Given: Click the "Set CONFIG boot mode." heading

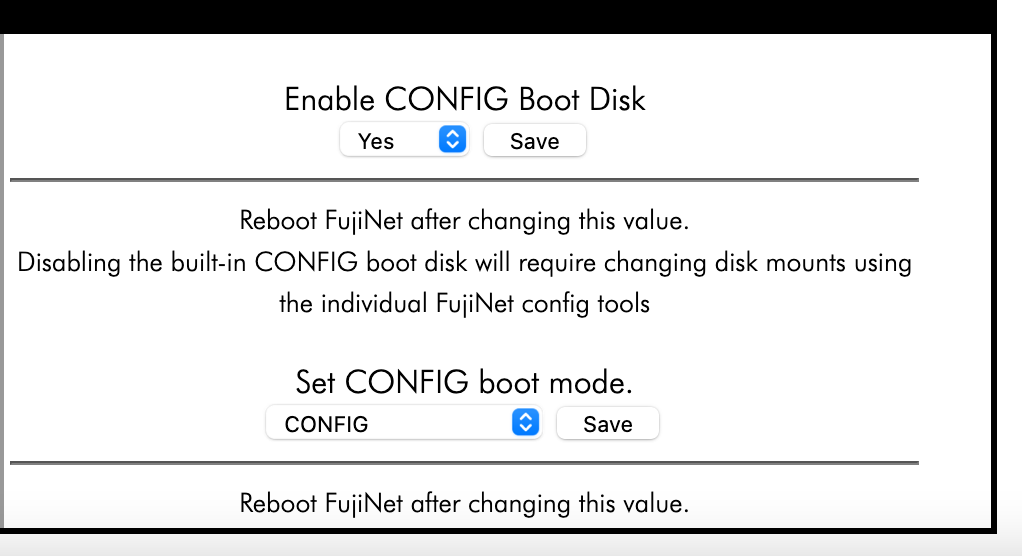Looking at the screenshot, I should tap(464, 382).
